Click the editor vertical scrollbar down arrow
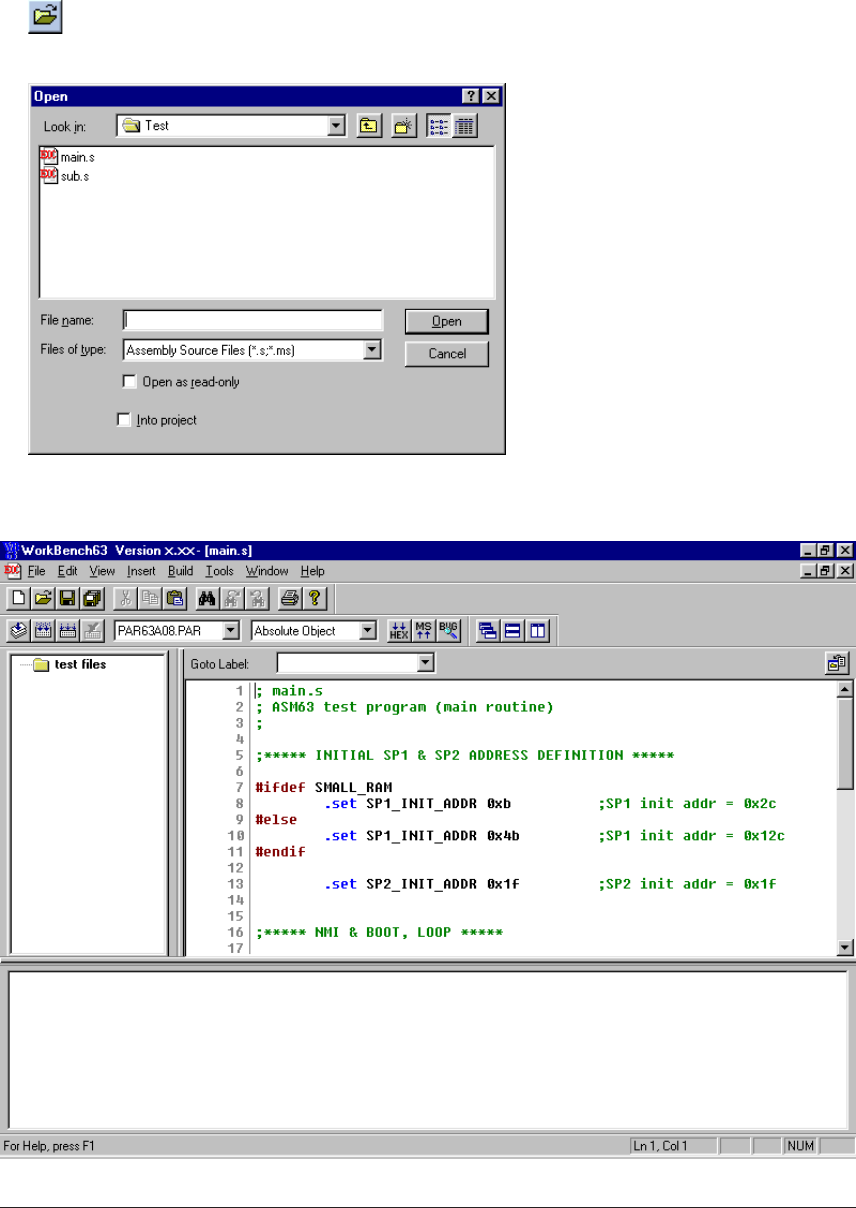The image size is (856, 1208). click(x=845, y=948)
